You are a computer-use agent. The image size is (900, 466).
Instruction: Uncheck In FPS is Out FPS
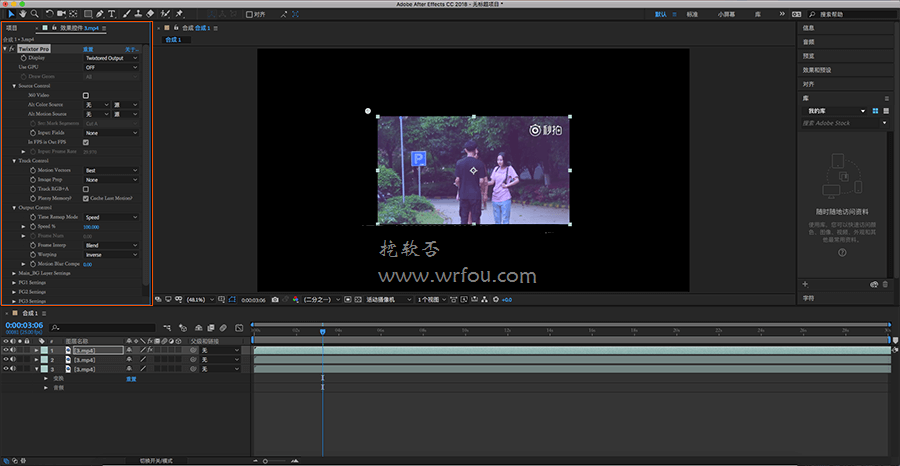pyautogui.click(x=86, y=142)
